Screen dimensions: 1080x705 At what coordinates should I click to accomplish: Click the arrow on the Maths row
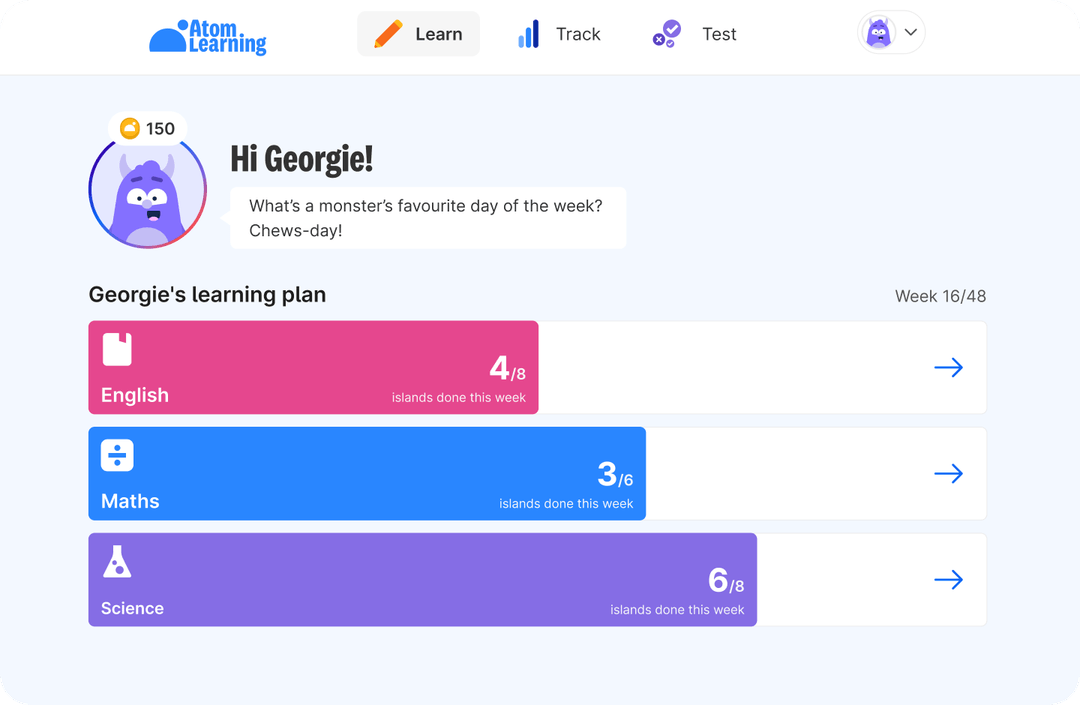click(x=948, y=473)
